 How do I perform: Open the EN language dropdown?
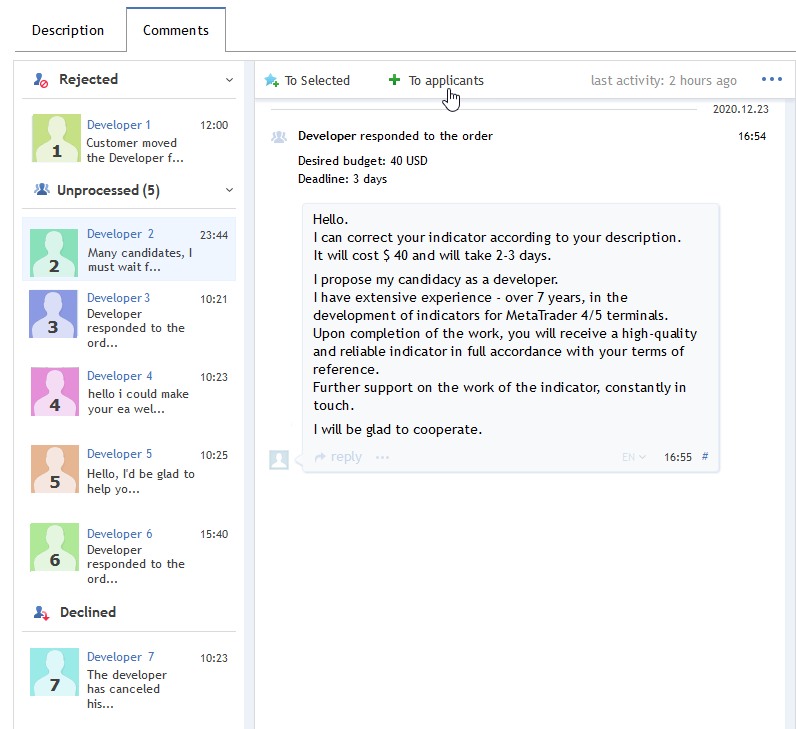pos(634,457)
